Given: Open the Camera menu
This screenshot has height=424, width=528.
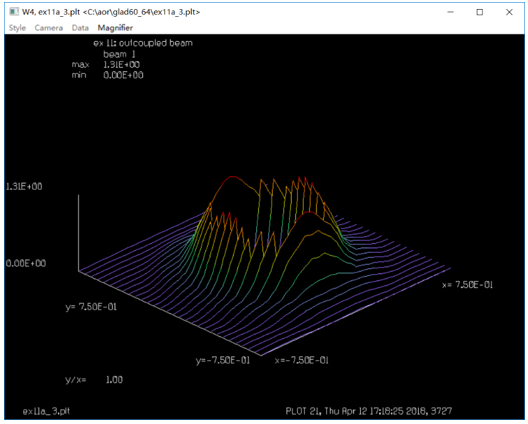Looking at the screenshot, I should pos(49,28).
